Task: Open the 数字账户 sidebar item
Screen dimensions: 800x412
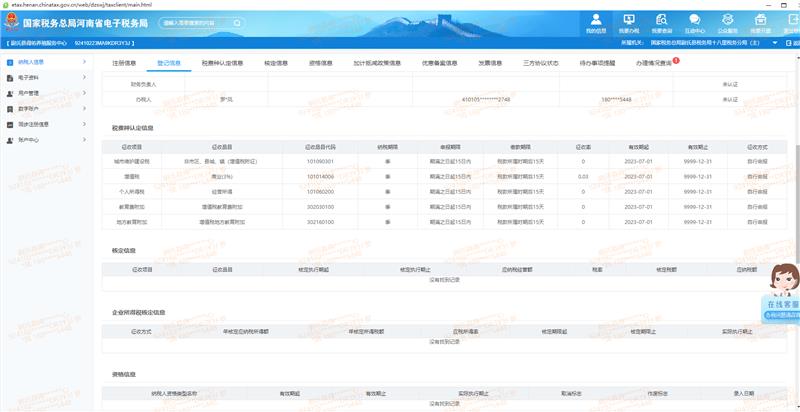Action: coord(30,108)
